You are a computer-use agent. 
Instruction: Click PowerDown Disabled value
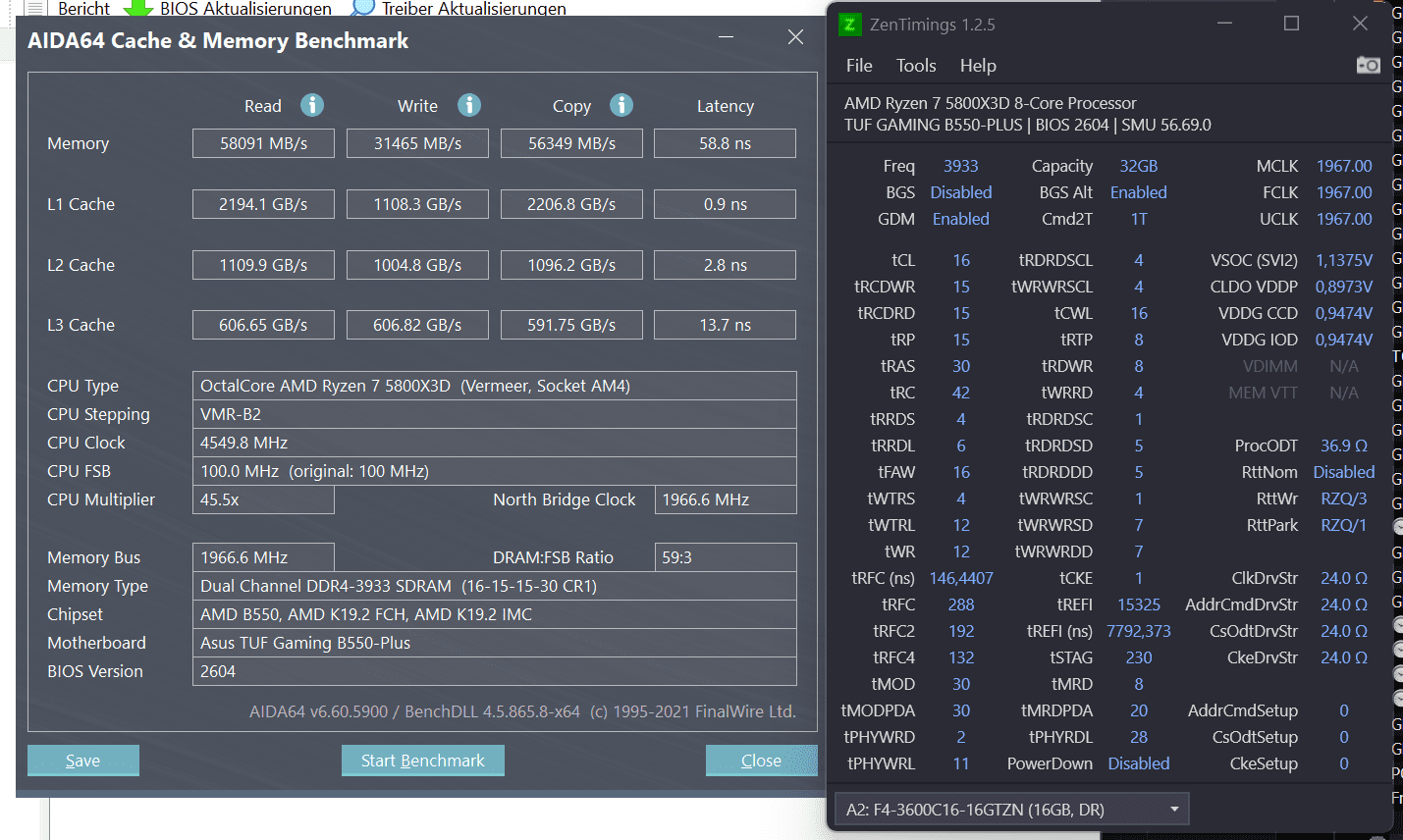[x=1139, y=763]
